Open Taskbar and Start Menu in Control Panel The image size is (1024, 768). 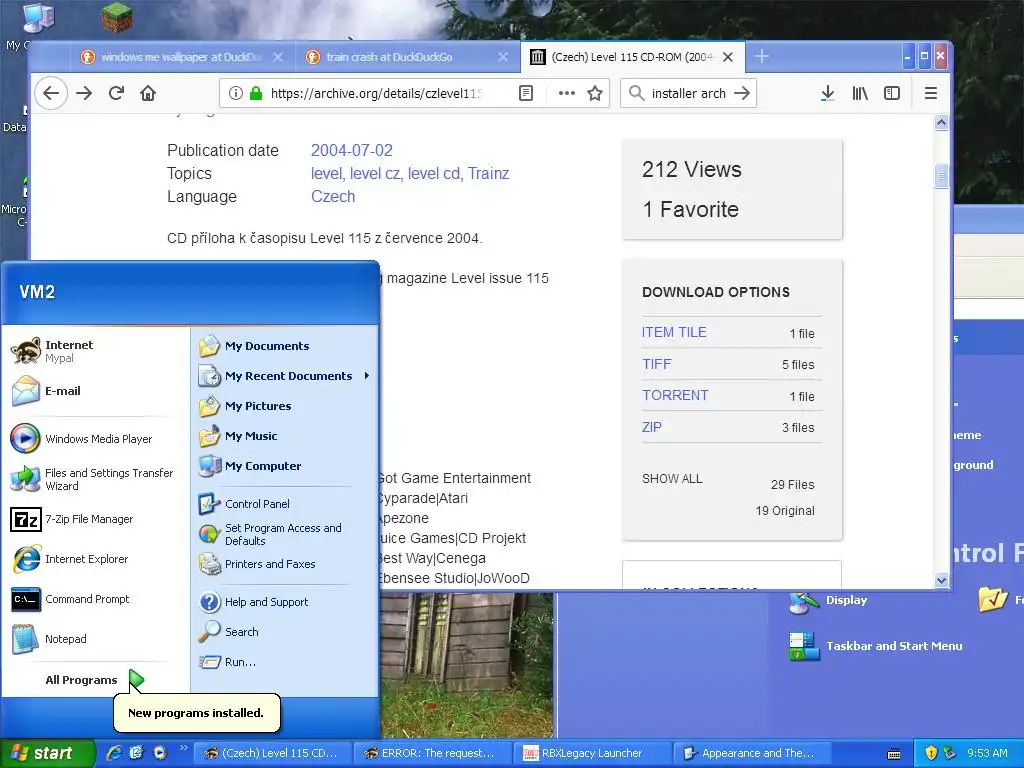click(x=876, y=646)
